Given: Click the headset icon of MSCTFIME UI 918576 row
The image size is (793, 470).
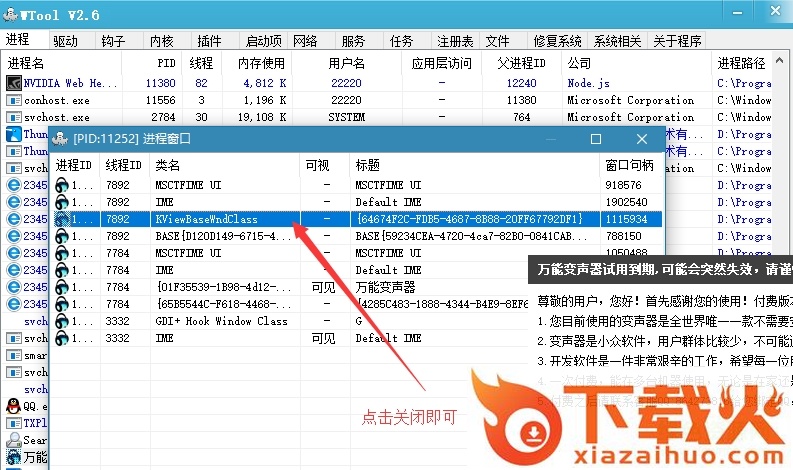Looking at the screenshot, I should coord(62,185).
